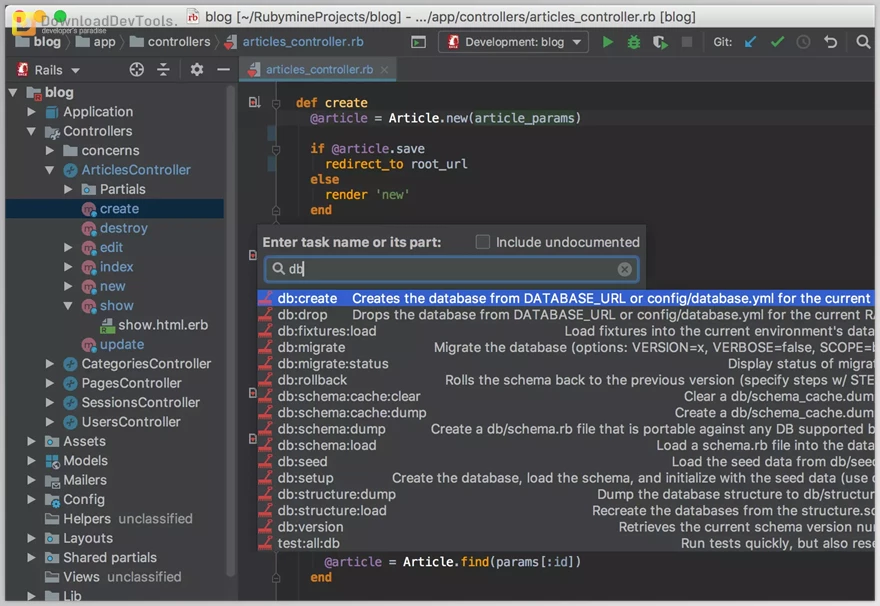Commit changes with green checkmark
The width and height of the screenshot is (880, 606).
(x=777, y=42)
